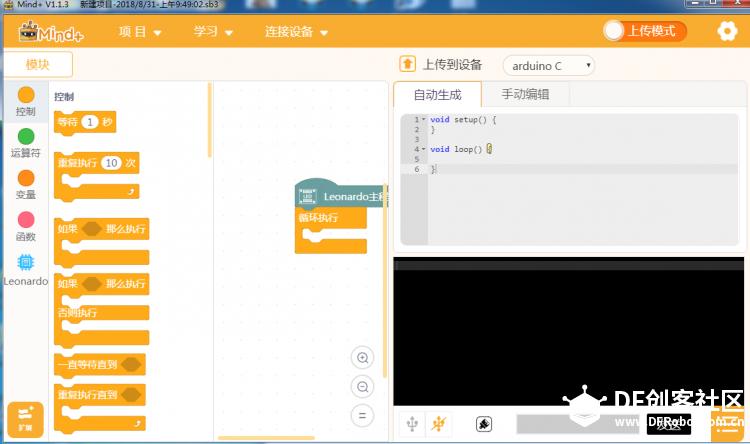The width and height of the screenshot is (750, 444).
Task: Click the serial input text field
Action: [x=578, y=424]
